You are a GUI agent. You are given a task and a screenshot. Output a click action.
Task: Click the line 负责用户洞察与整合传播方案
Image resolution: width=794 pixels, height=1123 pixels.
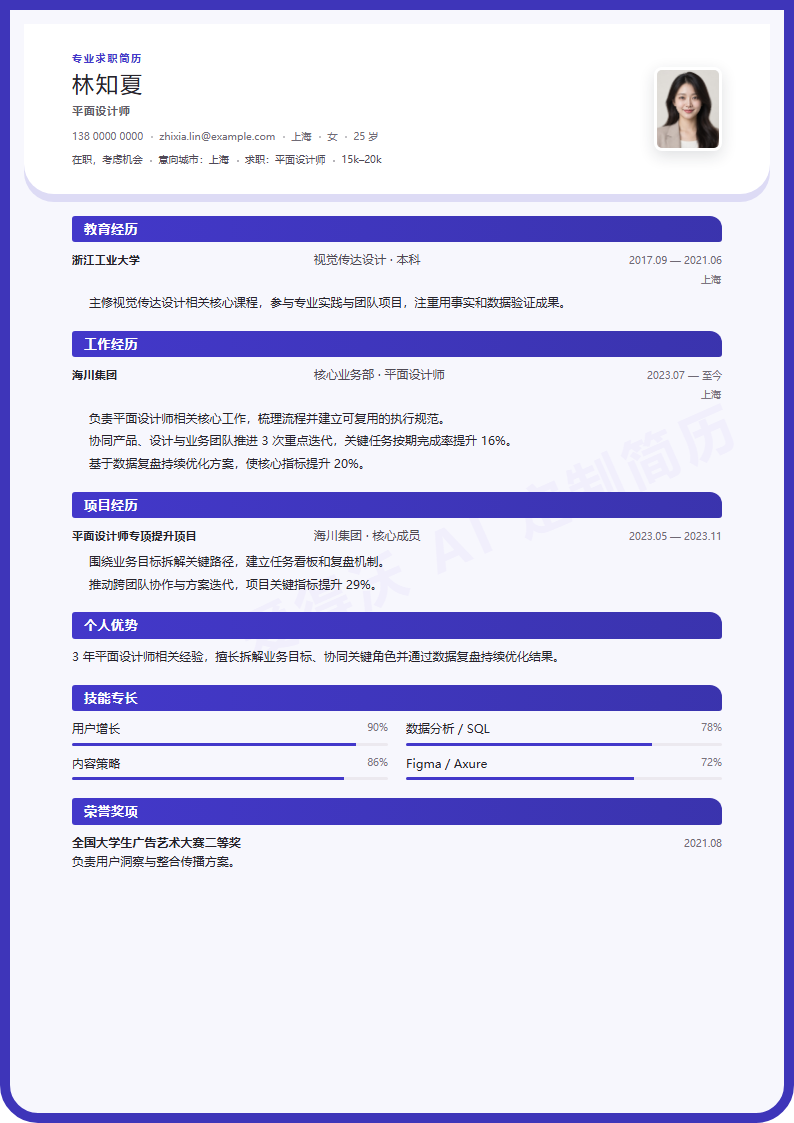[x=154, y=862]
